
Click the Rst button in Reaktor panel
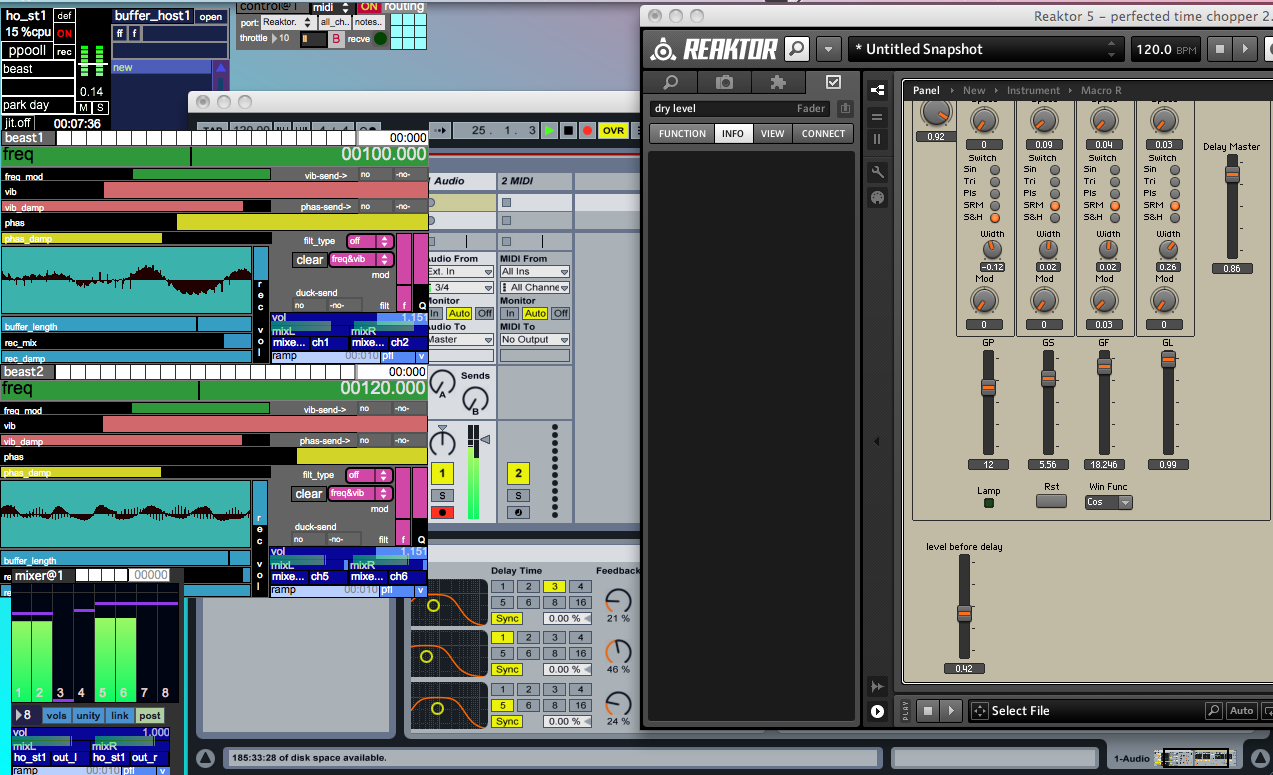(1051, 501)
